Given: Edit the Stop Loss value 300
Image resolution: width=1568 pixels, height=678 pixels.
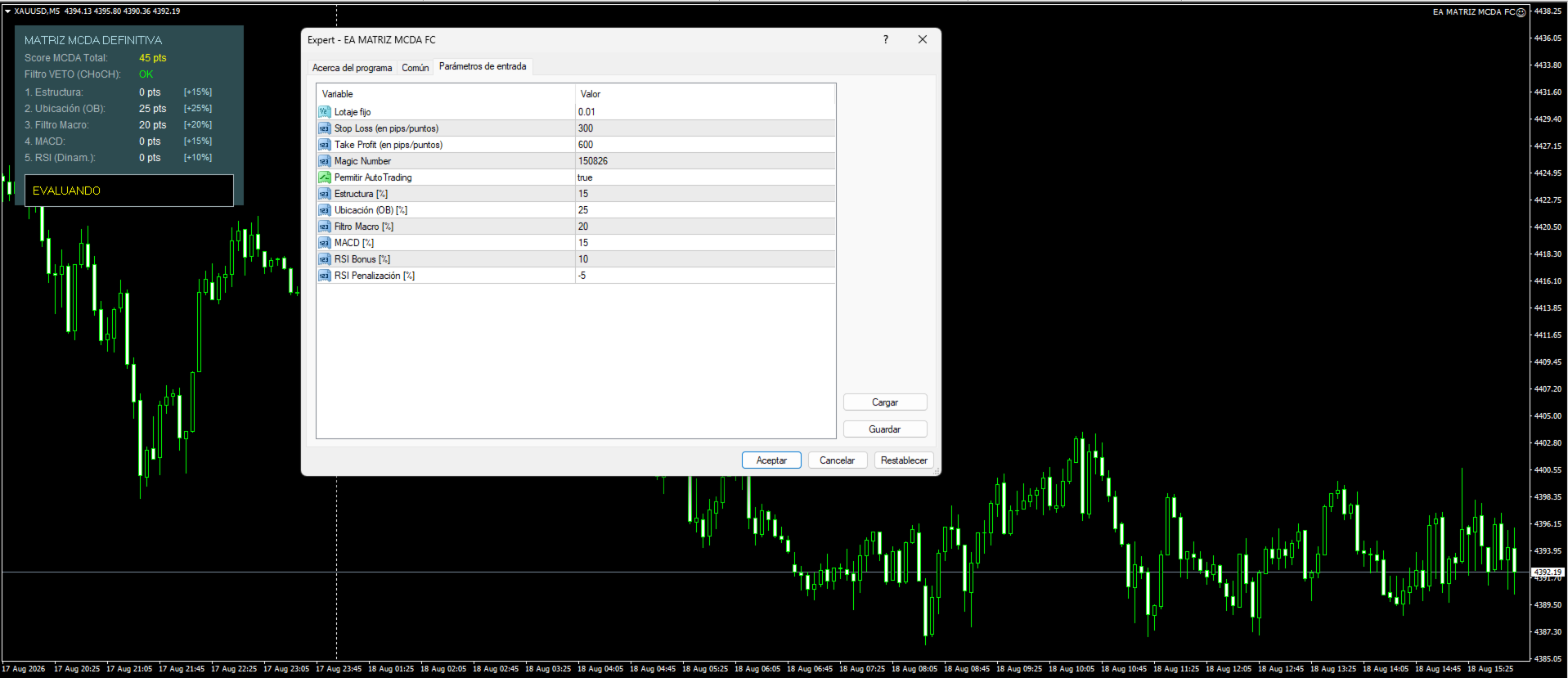Looking at the screenshot, I should [x=705, y=128].
